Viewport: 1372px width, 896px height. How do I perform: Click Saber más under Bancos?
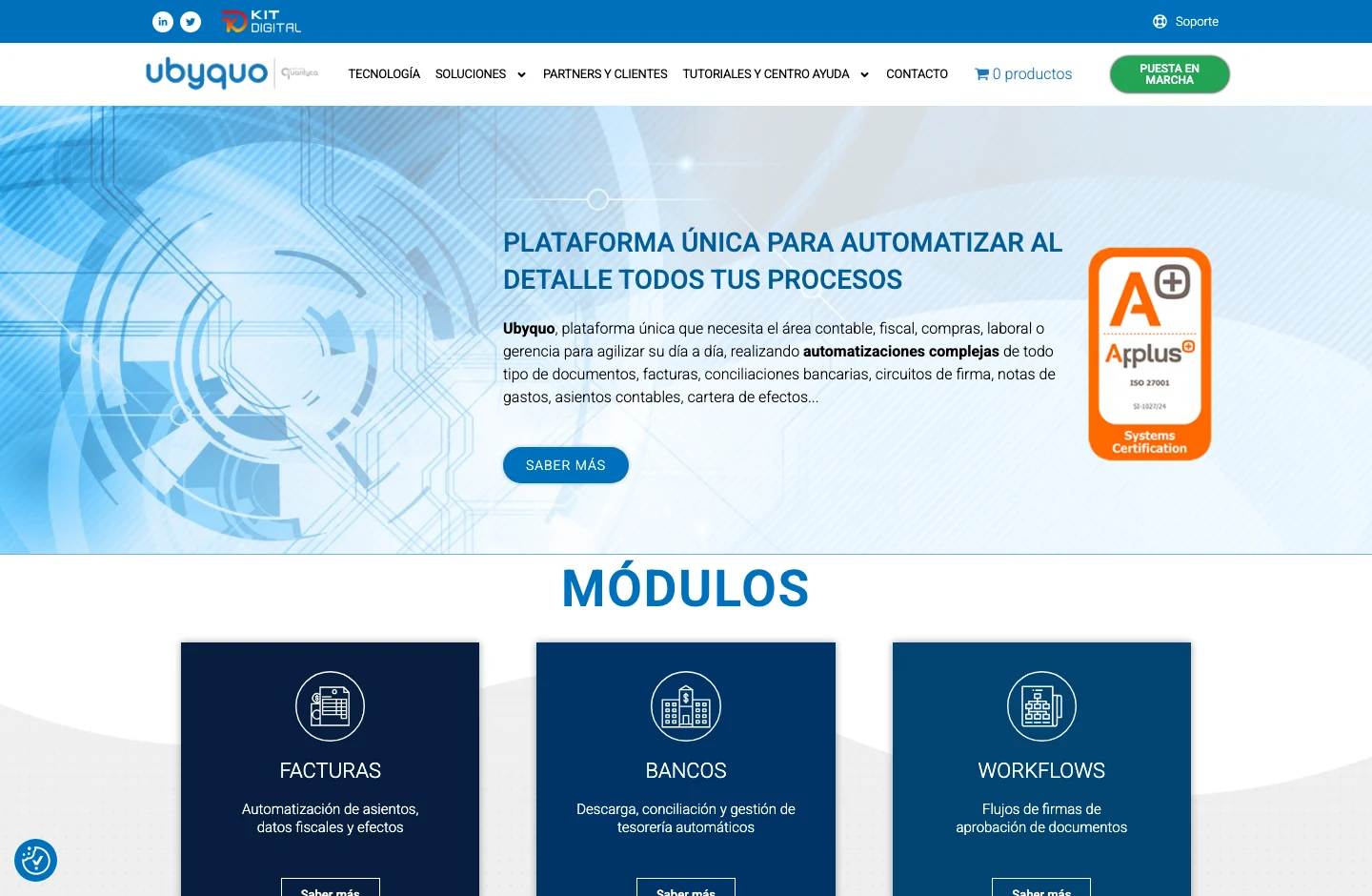[x=686, y=888]
